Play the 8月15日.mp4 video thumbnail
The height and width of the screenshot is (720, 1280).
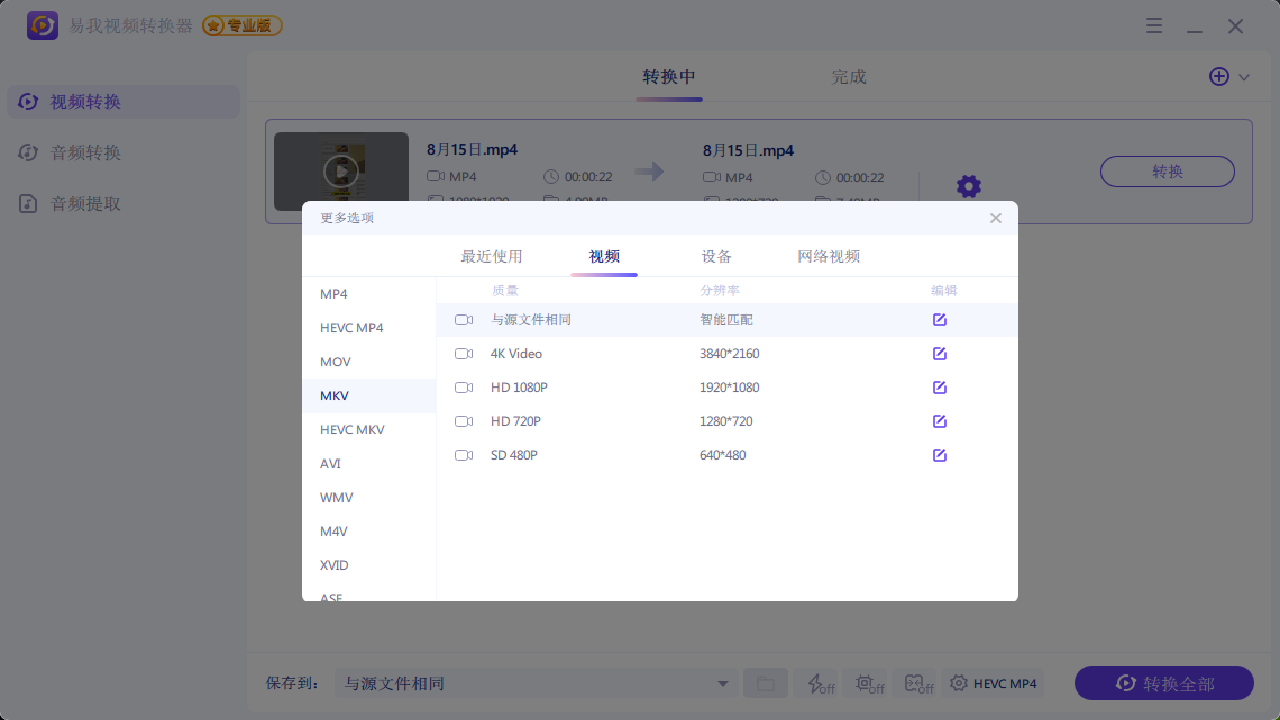coord(341,171)
